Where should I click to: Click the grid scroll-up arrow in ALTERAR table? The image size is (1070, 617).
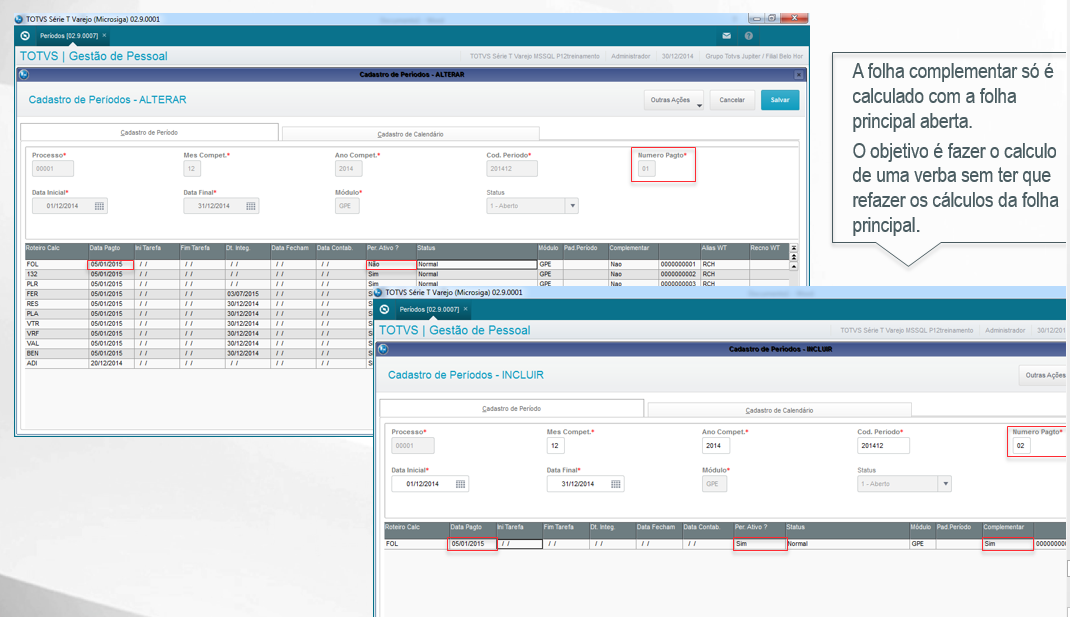[x=794, y=266]
